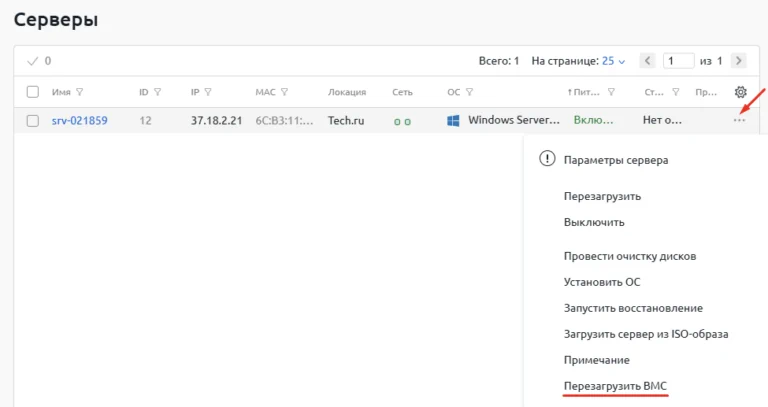Click the info icon beside Параметры сервера

pos(546,159)
